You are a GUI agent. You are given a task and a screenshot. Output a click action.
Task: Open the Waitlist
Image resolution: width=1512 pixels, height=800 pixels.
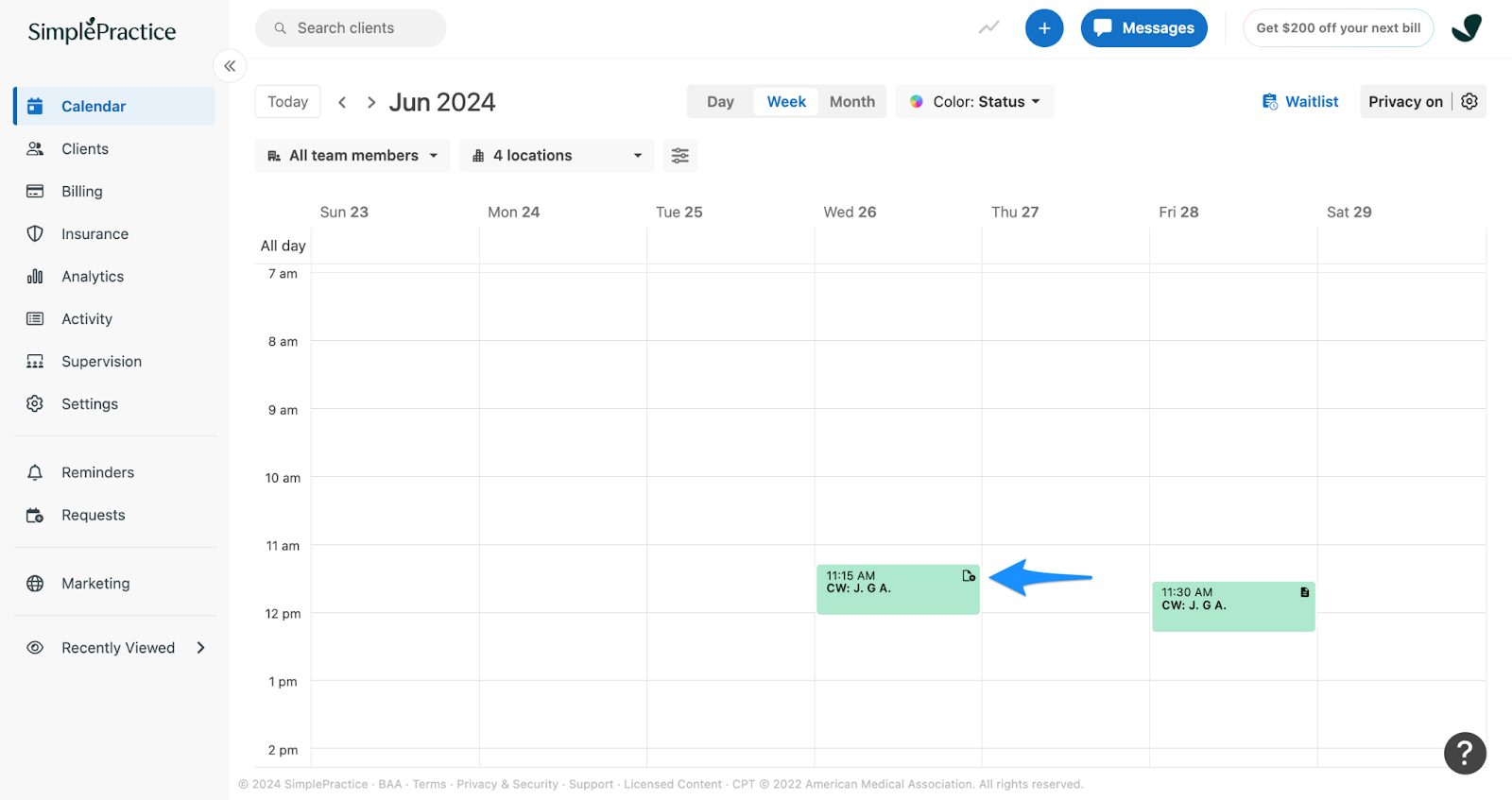tap(1300, 101)
